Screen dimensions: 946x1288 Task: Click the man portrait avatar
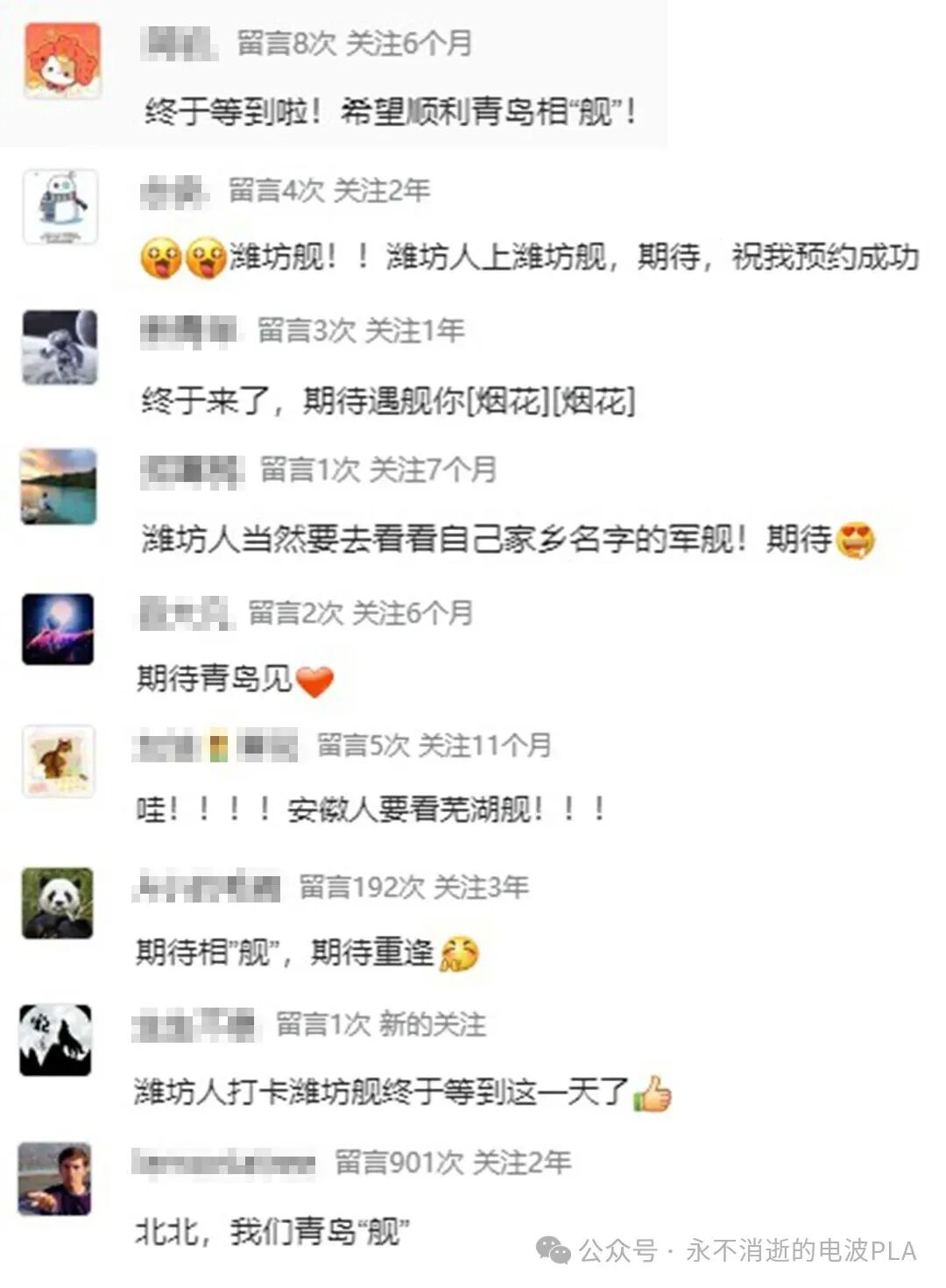pos(54,1178)
